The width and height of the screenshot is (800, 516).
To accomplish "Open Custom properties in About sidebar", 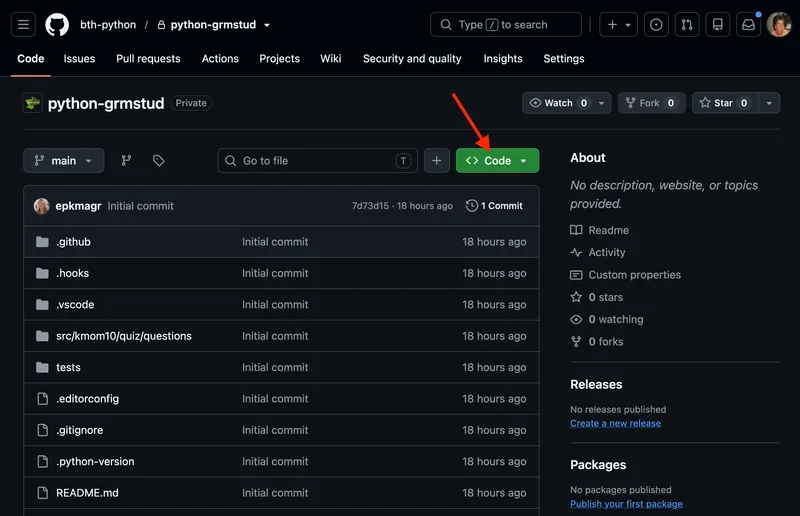I will pyautogui.click(x=626, y=275).
